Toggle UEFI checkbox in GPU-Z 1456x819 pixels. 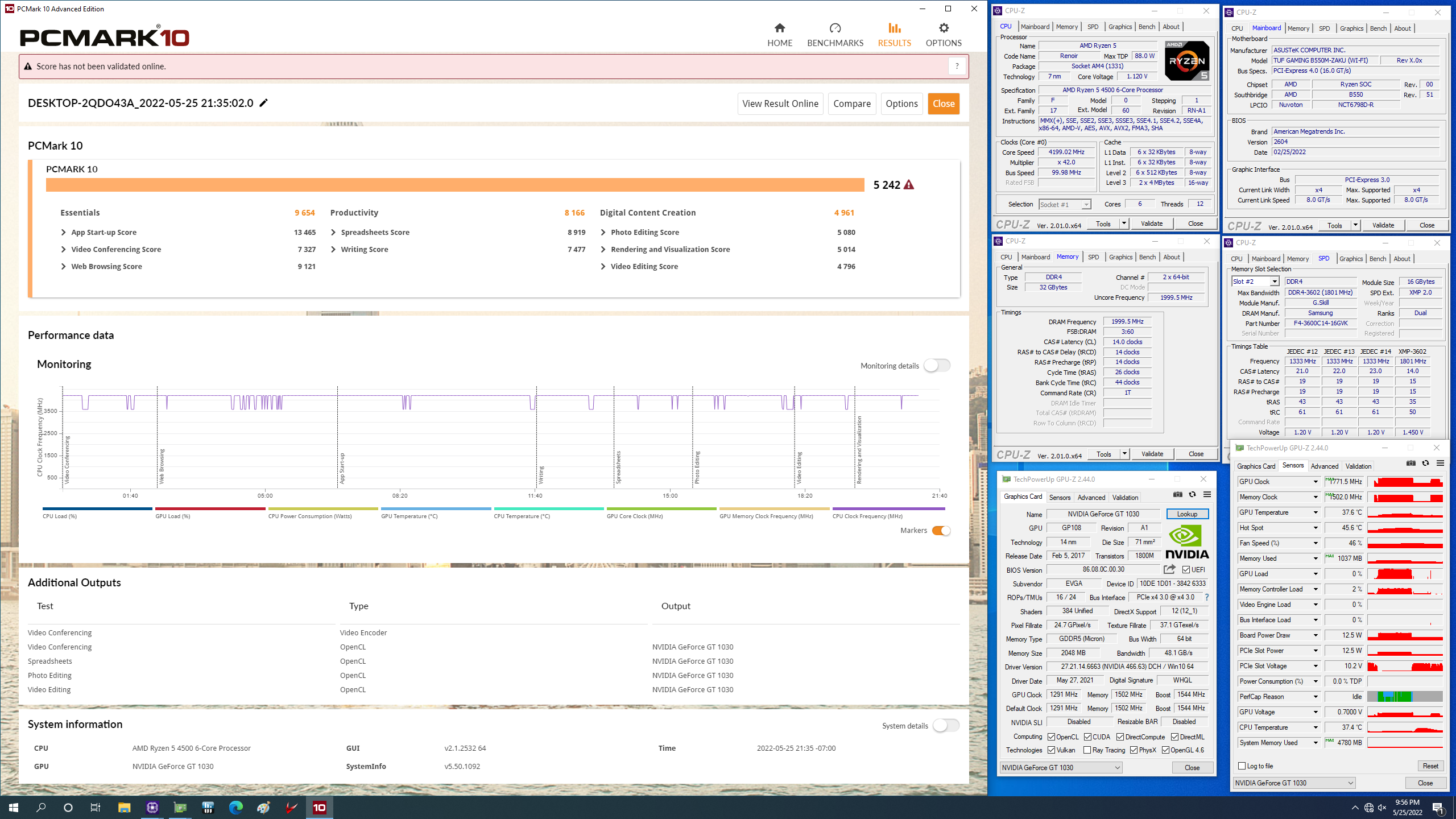pyautogui.click(x=1186, y=569)
